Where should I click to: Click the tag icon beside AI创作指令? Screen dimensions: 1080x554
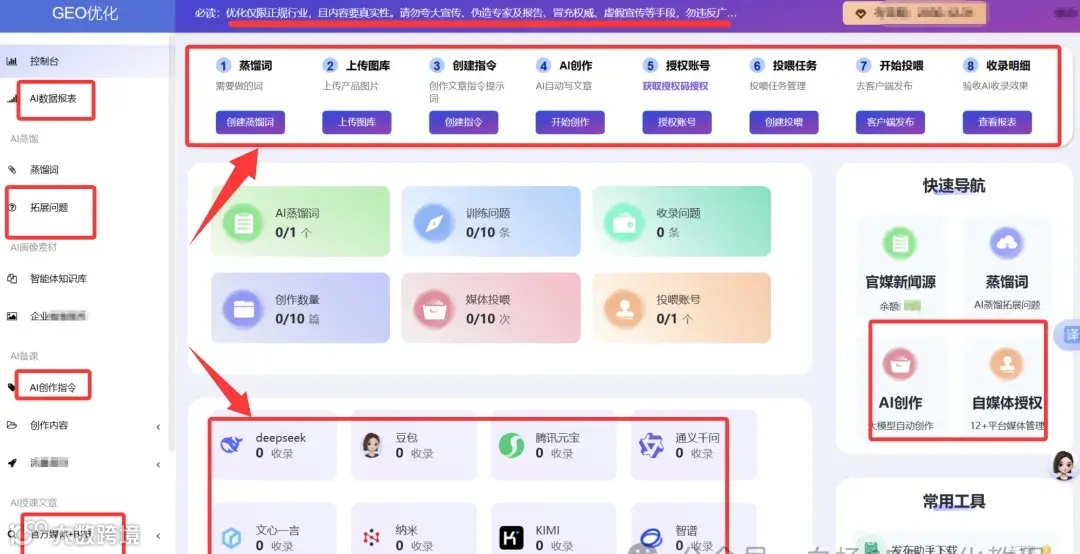point(12,387)
